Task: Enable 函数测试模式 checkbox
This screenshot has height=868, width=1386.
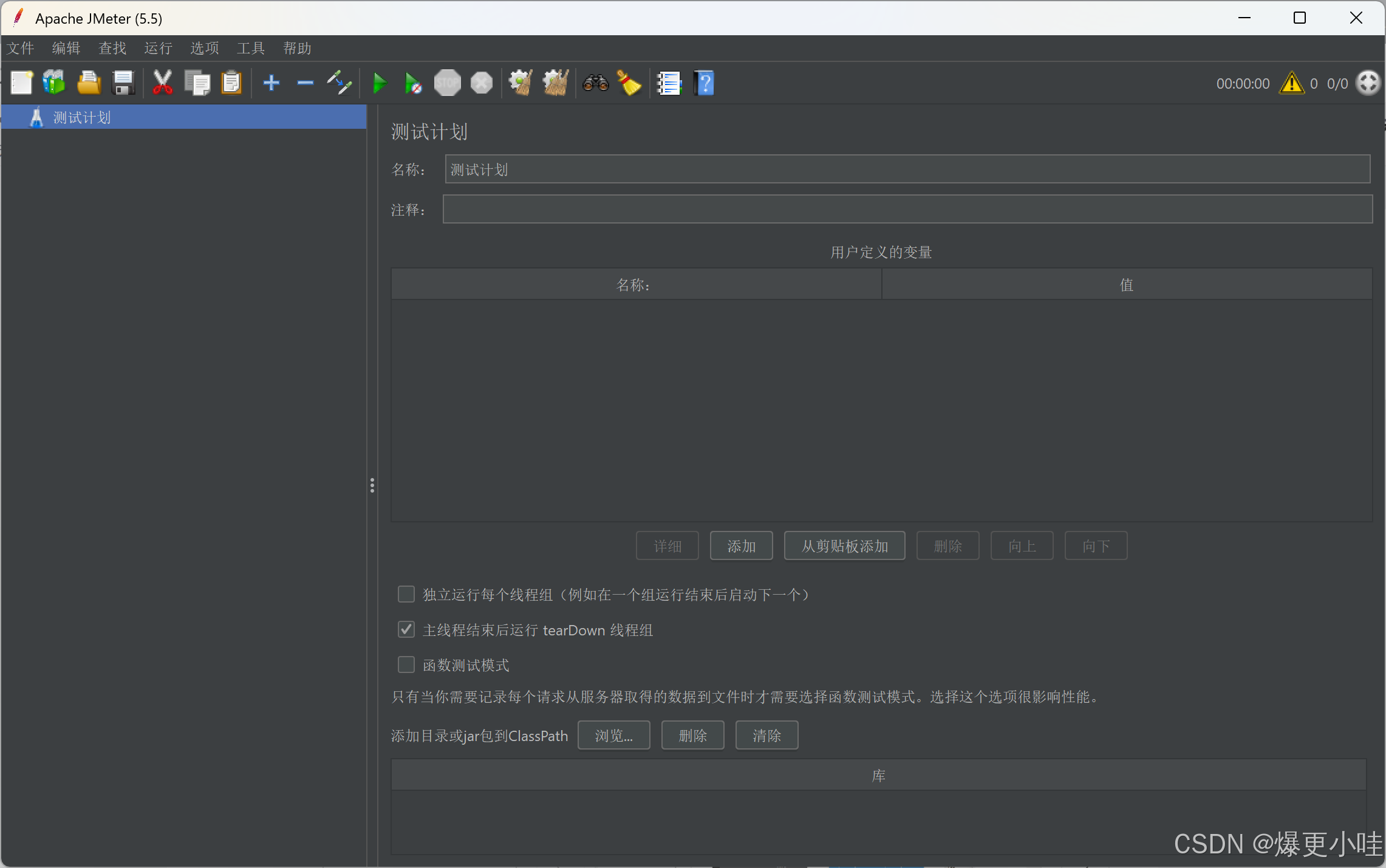Action: 406,665
